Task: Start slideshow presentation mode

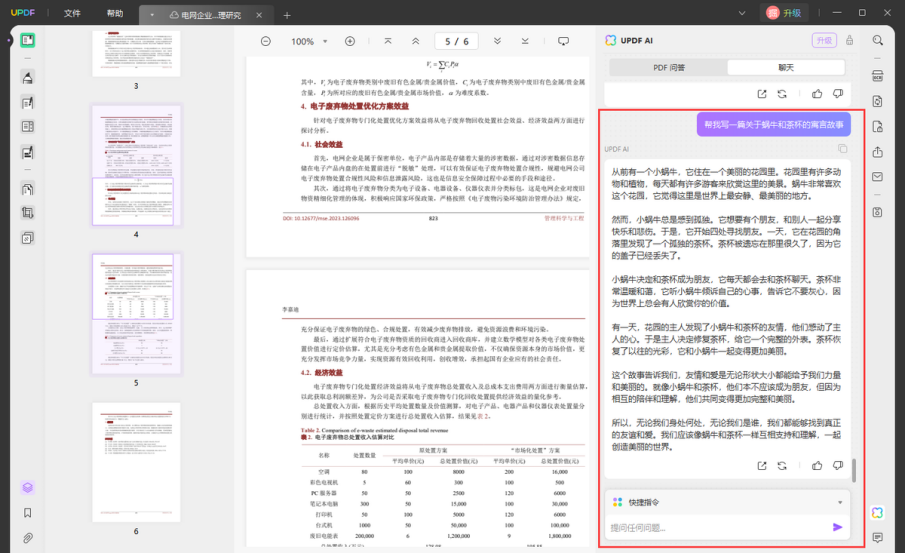Action: coord(563,41)
